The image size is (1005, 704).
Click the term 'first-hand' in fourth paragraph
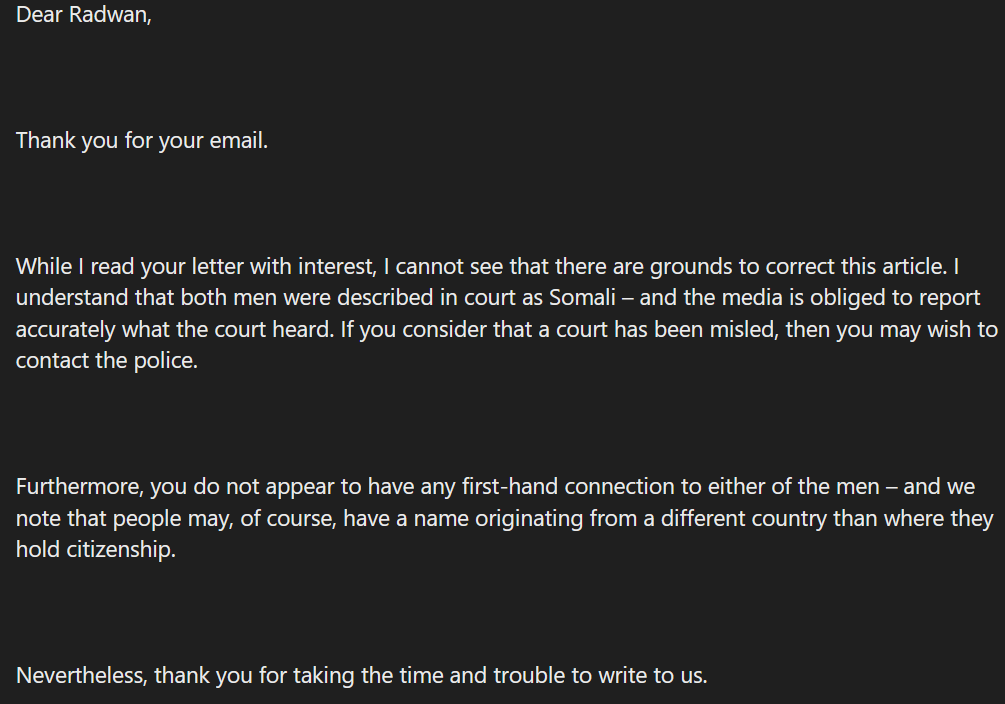(510, 487)
